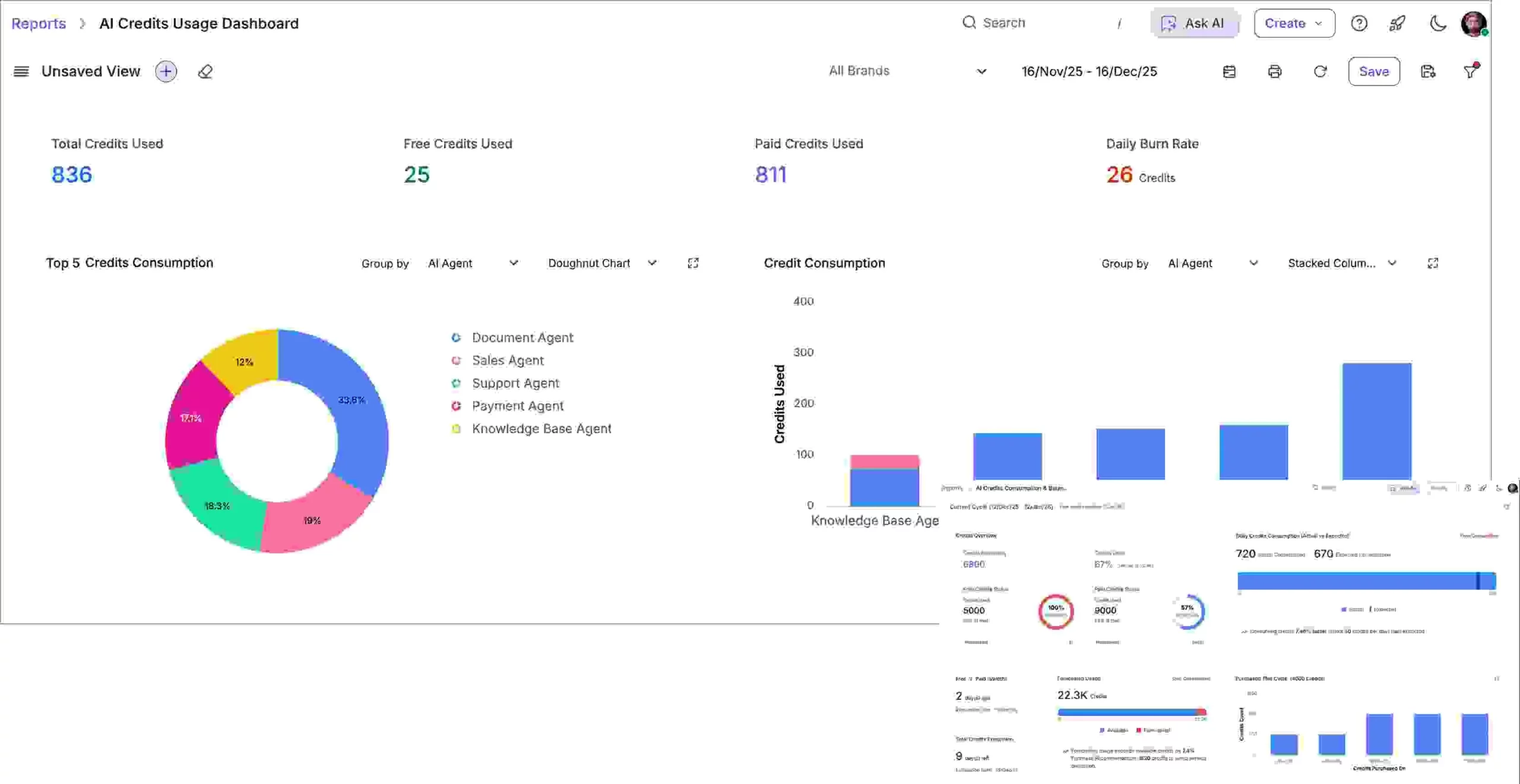
Task: Open the Create menu
Action: [1294, 23]
